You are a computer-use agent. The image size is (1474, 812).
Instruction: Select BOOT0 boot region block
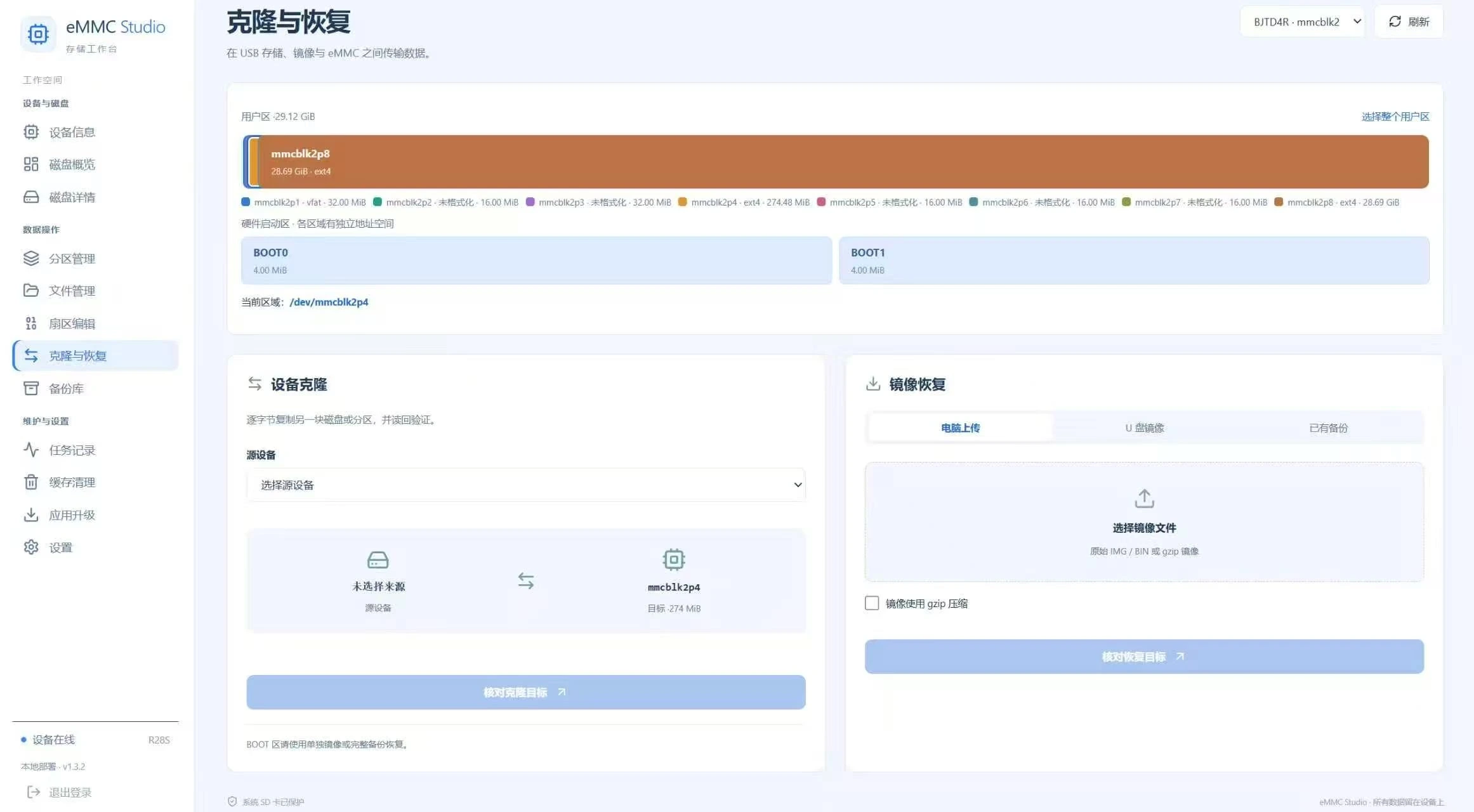(x=536, y=261)
